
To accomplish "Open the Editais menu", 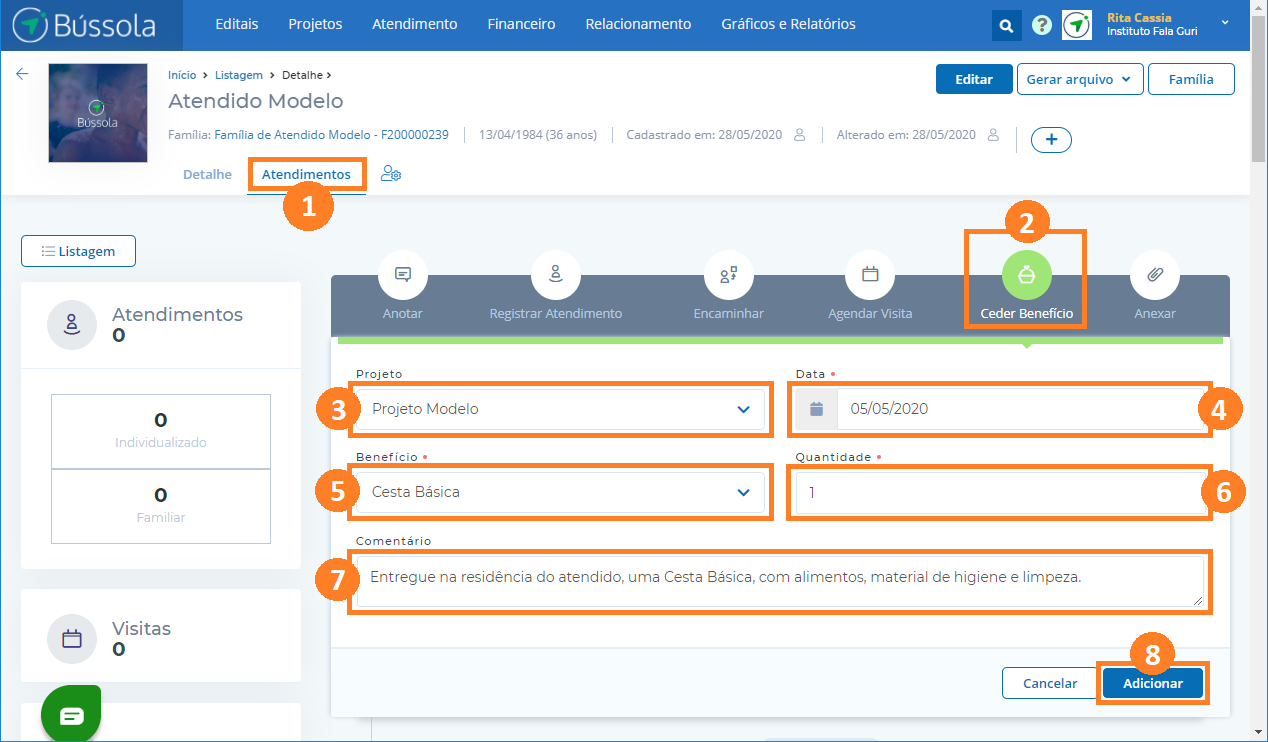I will coord(237,24).
